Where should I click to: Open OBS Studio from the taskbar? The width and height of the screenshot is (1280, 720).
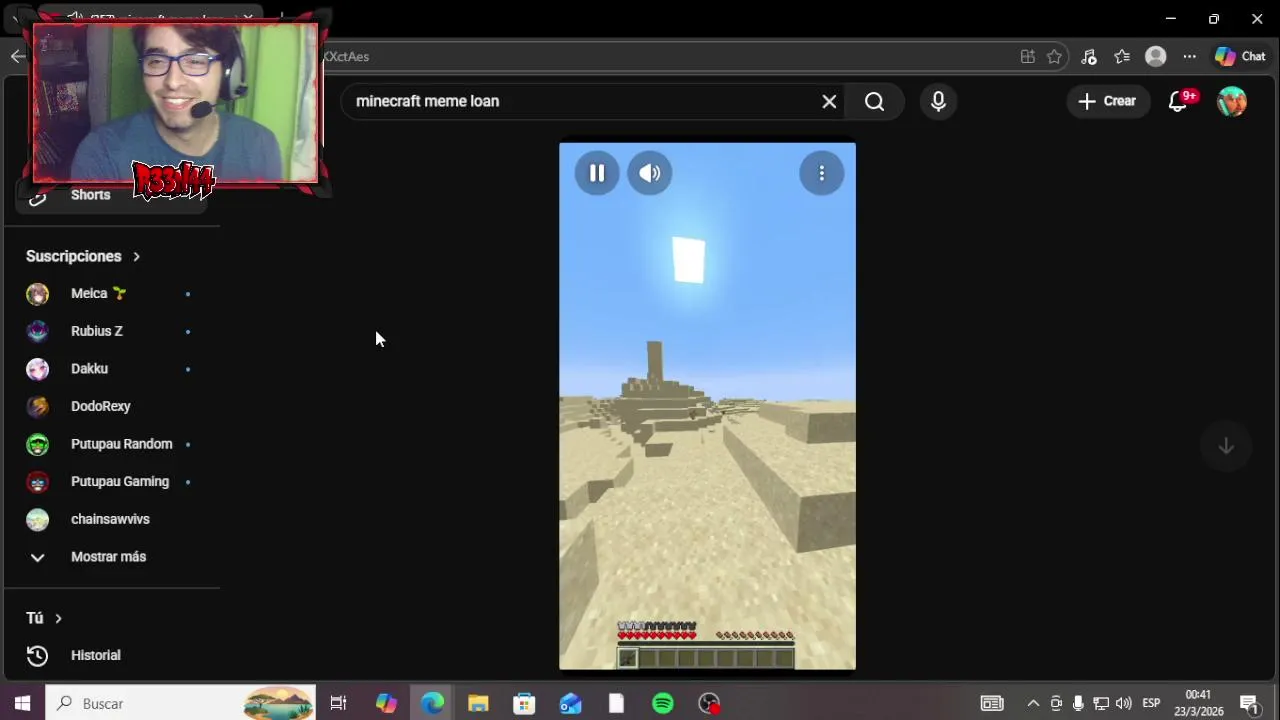coord(709,703)
